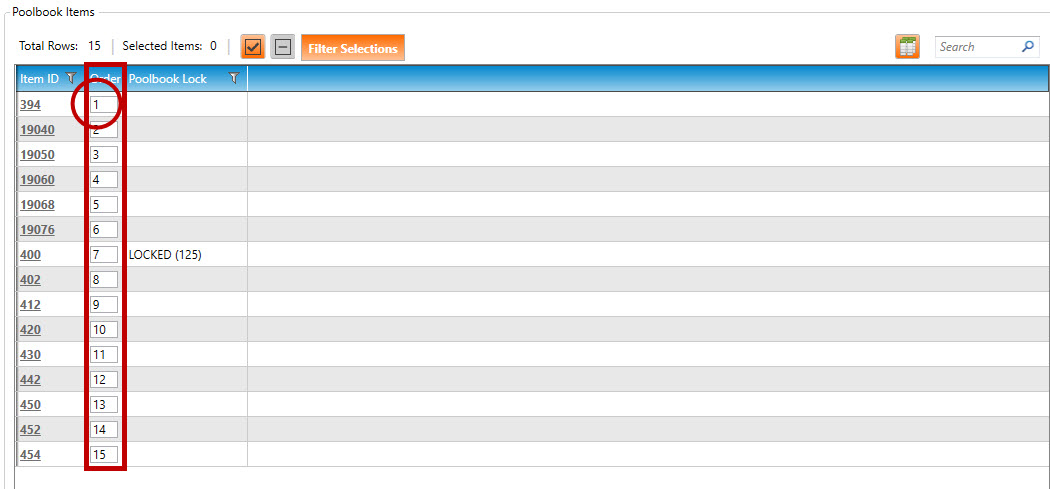Click the Order field containing 1
Image resolution: width=1050 pixels, height=489 pixels.
pyautogui.click(x=104, y=104)
